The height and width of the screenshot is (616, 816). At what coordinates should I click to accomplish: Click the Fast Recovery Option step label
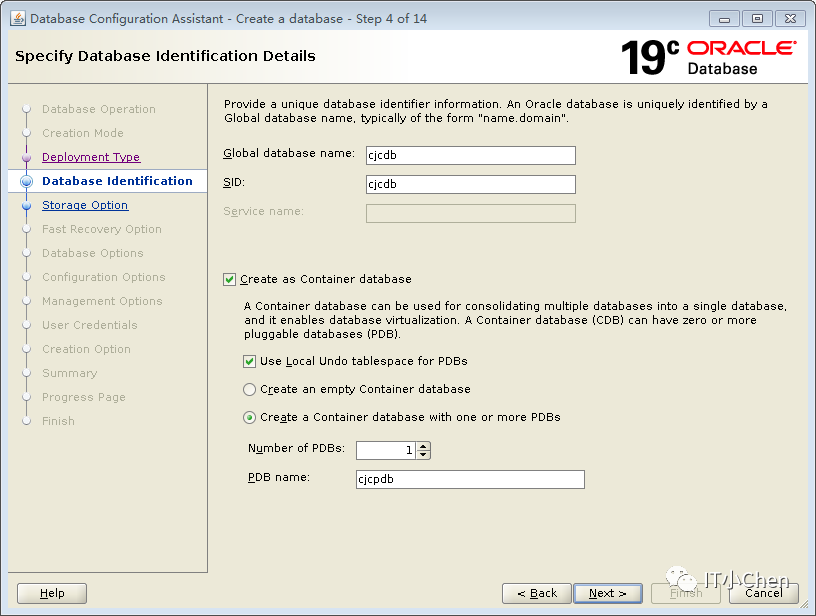(102, 229)
